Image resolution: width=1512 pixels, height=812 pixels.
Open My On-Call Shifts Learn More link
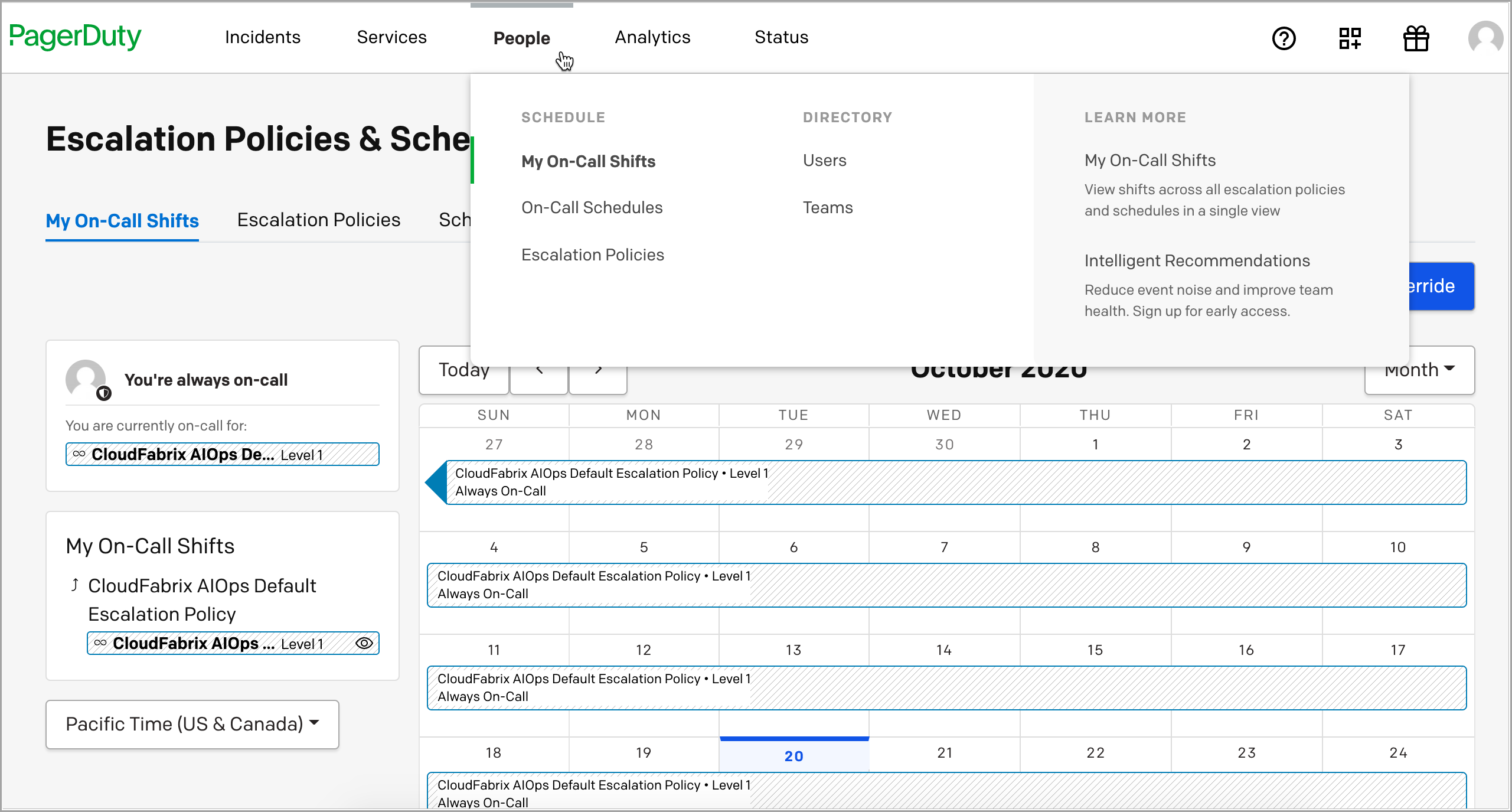pos(1150,160)
